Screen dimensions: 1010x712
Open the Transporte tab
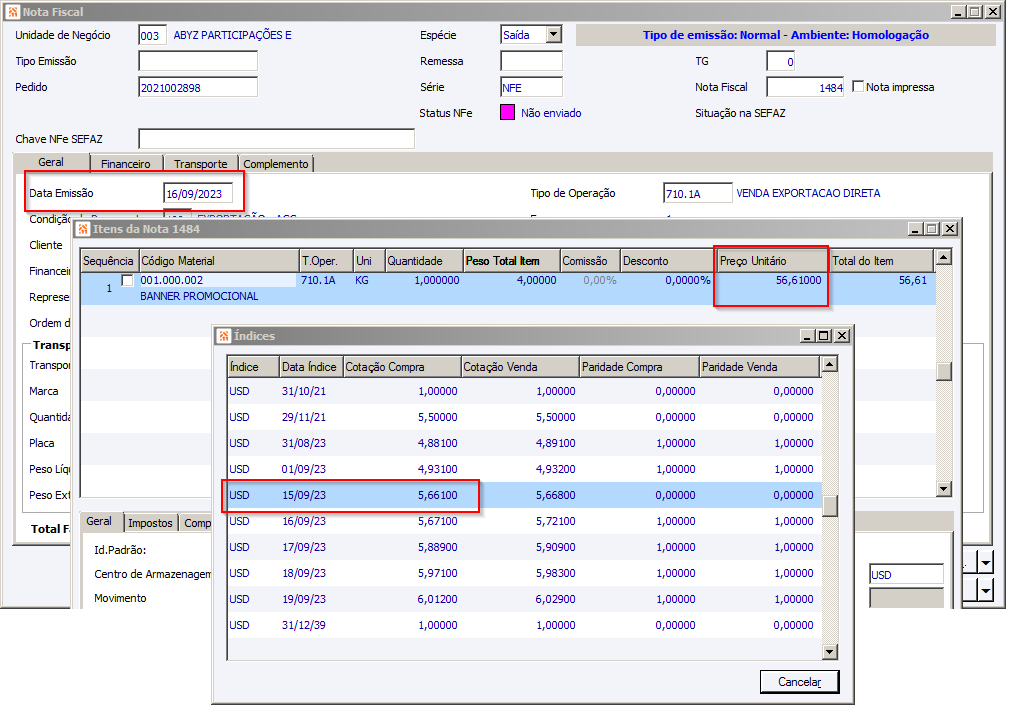pyautogui.click(x=200, y=163)
